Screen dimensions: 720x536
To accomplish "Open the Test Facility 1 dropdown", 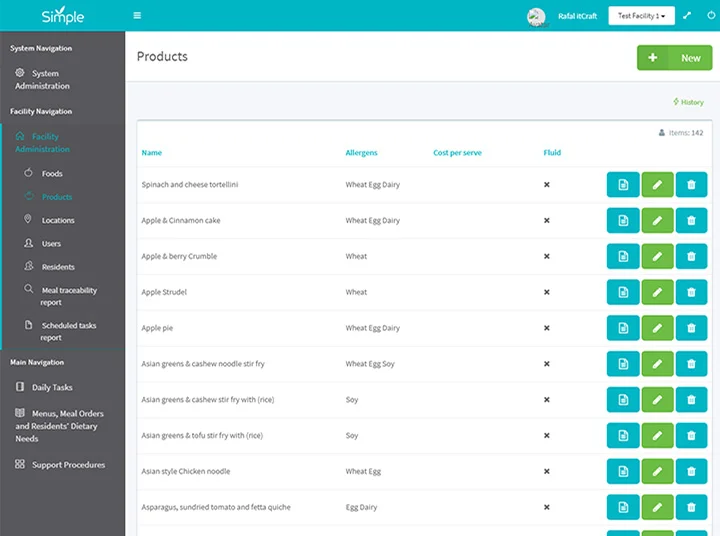I will pos(640,16).
